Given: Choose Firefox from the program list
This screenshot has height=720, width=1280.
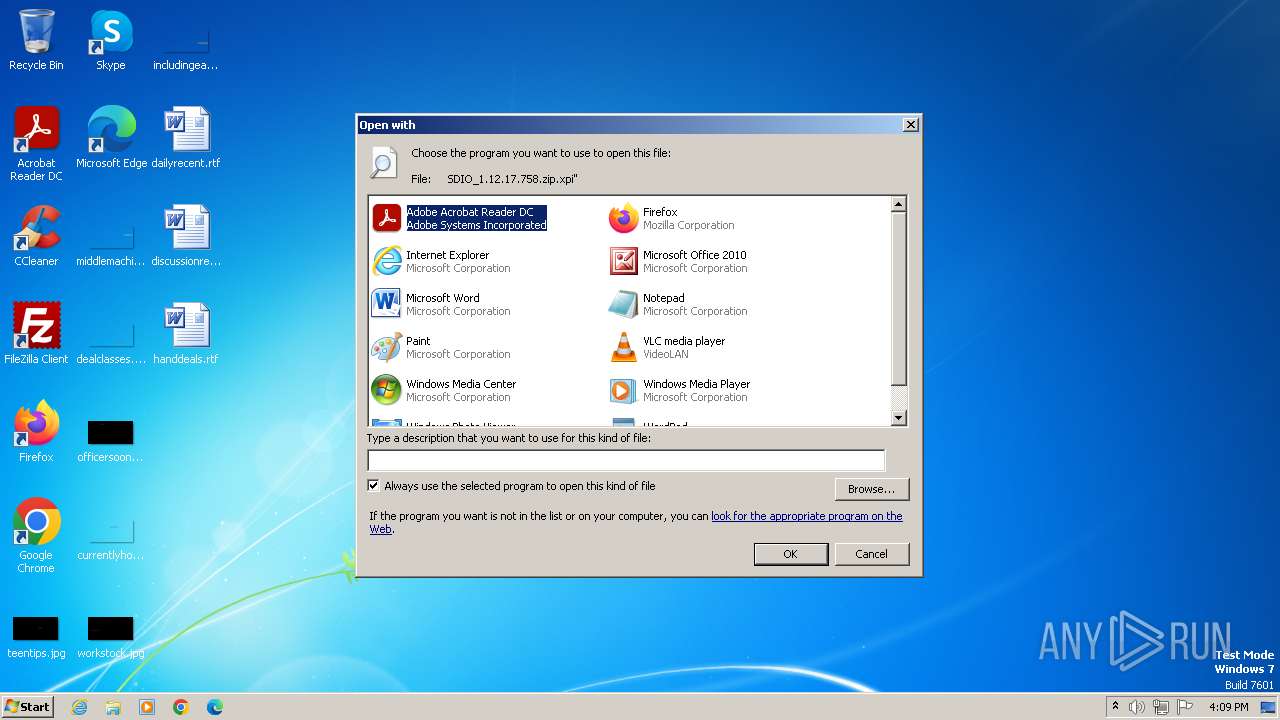Looking at the screenshot, I should coord(672,218).
